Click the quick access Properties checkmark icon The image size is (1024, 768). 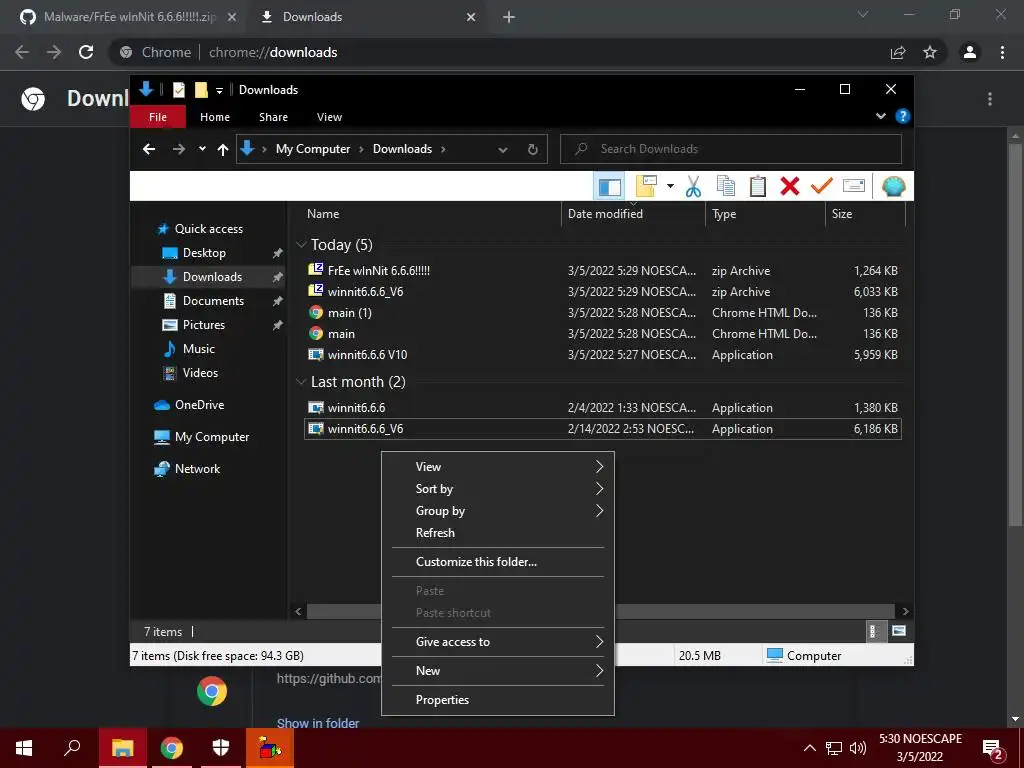(178, 89)
